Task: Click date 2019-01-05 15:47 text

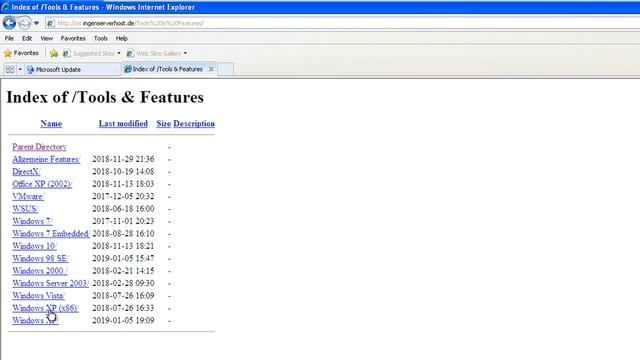Action: point(123,258)
